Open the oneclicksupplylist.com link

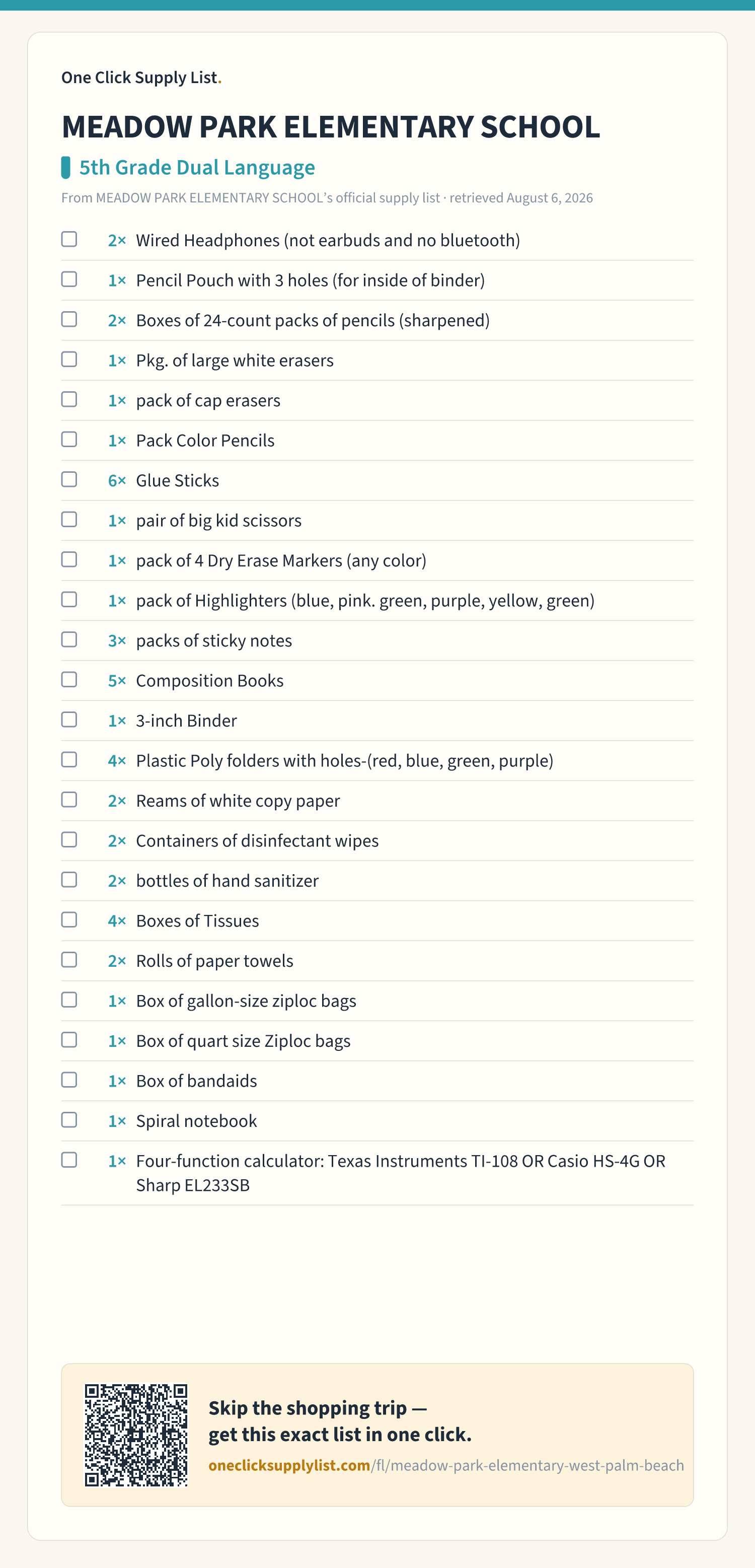446,1465
